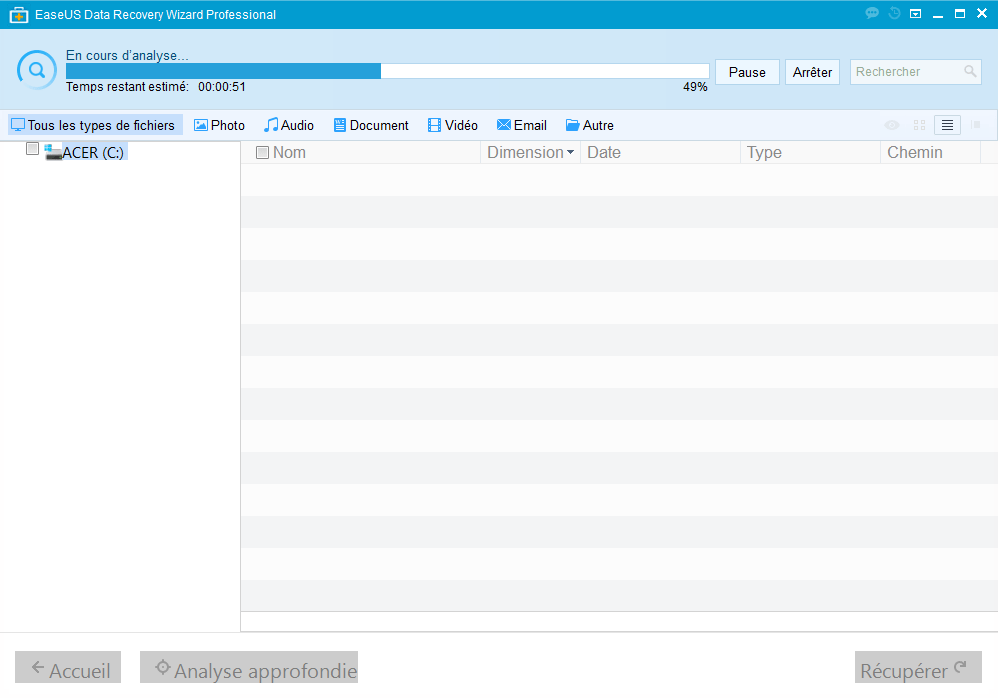Open the Dimension column sort arrow
The image size is (998, 698).
(570, 152)
